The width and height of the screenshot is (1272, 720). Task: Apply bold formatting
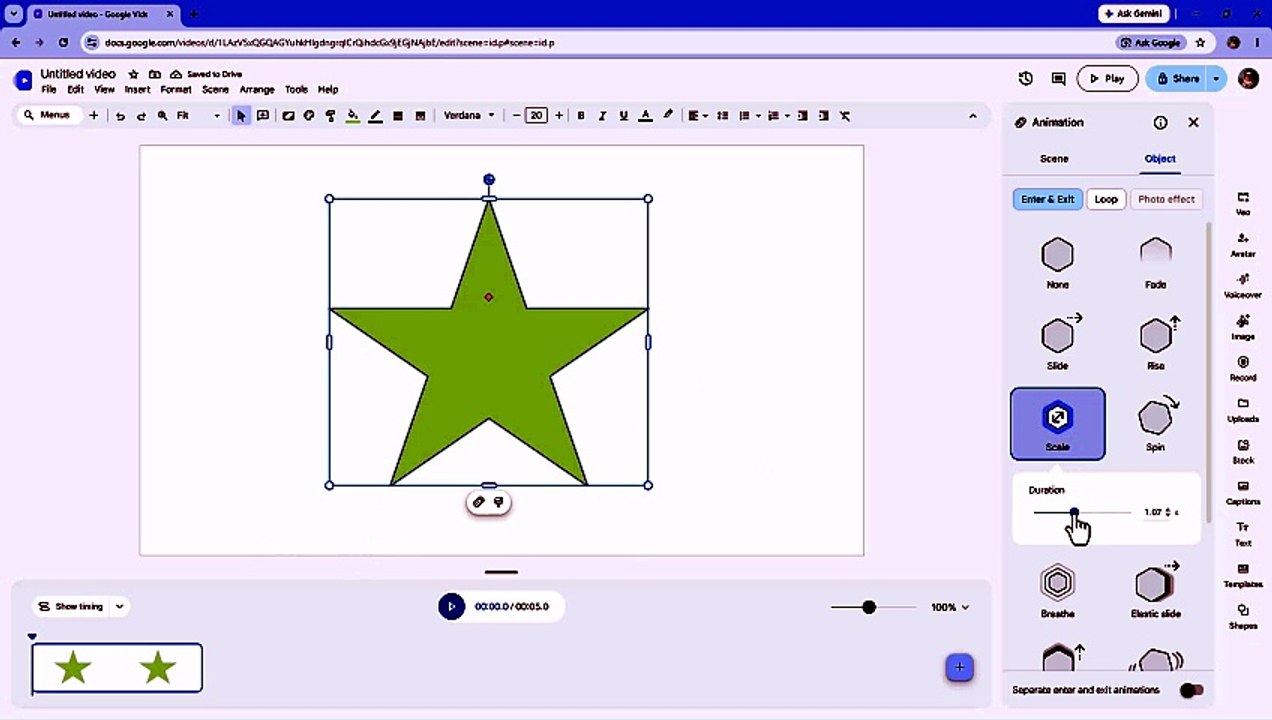pyautogui.click(x=581, y=116)
